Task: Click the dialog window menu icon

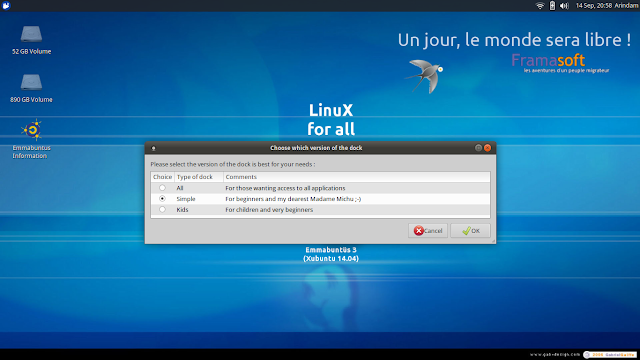Action: [153, 148]
